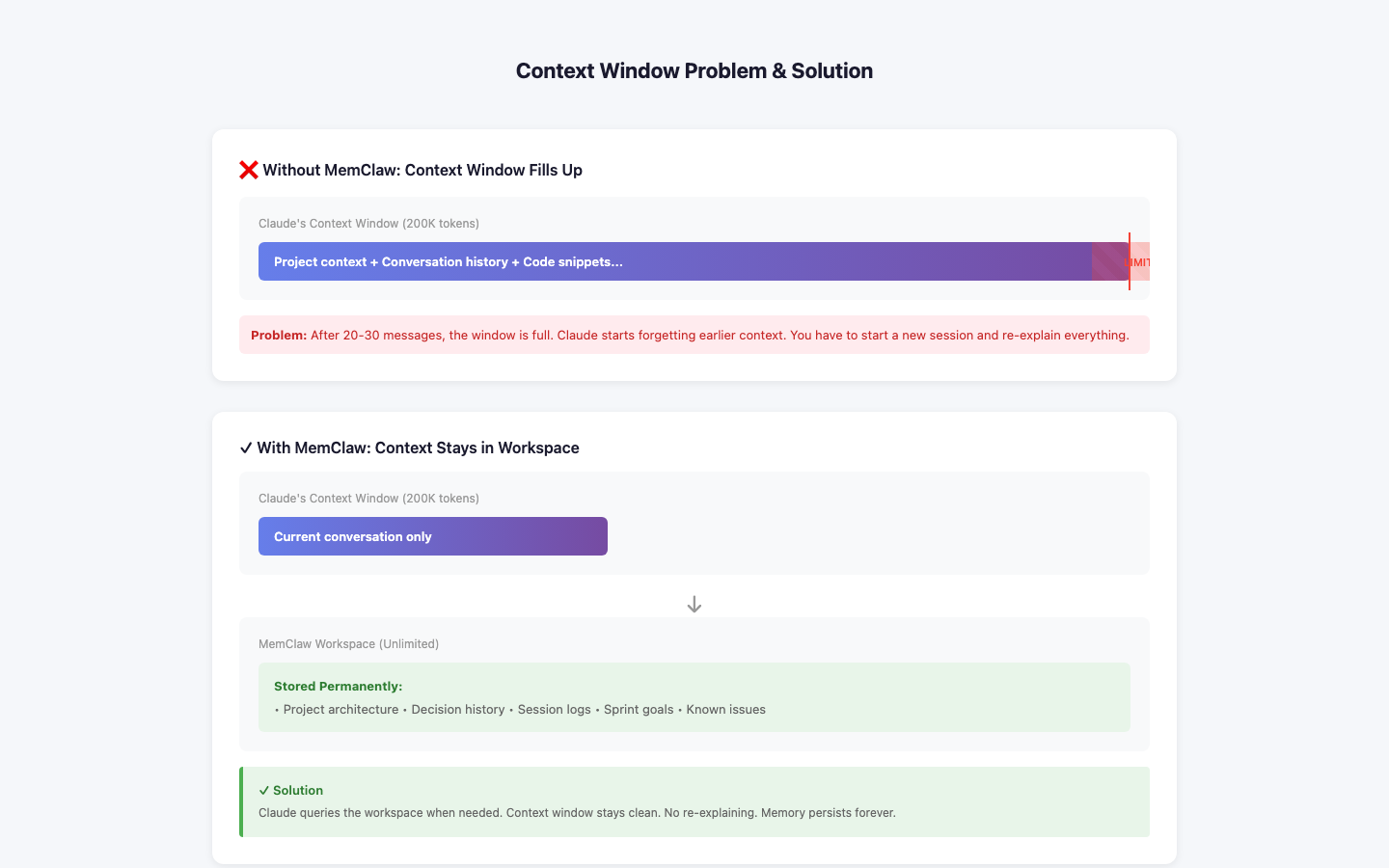Click Project architecture in the stored list
Screen dimensions: 1389x868
click(340, 710)
